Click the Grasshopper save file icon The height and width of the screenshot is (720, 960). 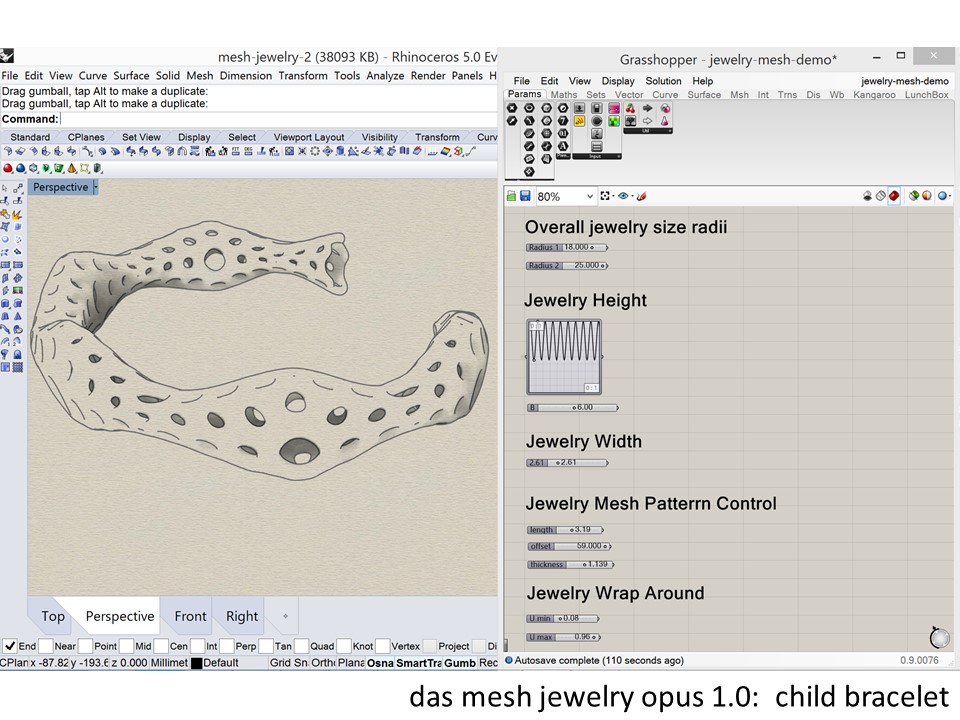pyautogui.click(x=525, y=197)
